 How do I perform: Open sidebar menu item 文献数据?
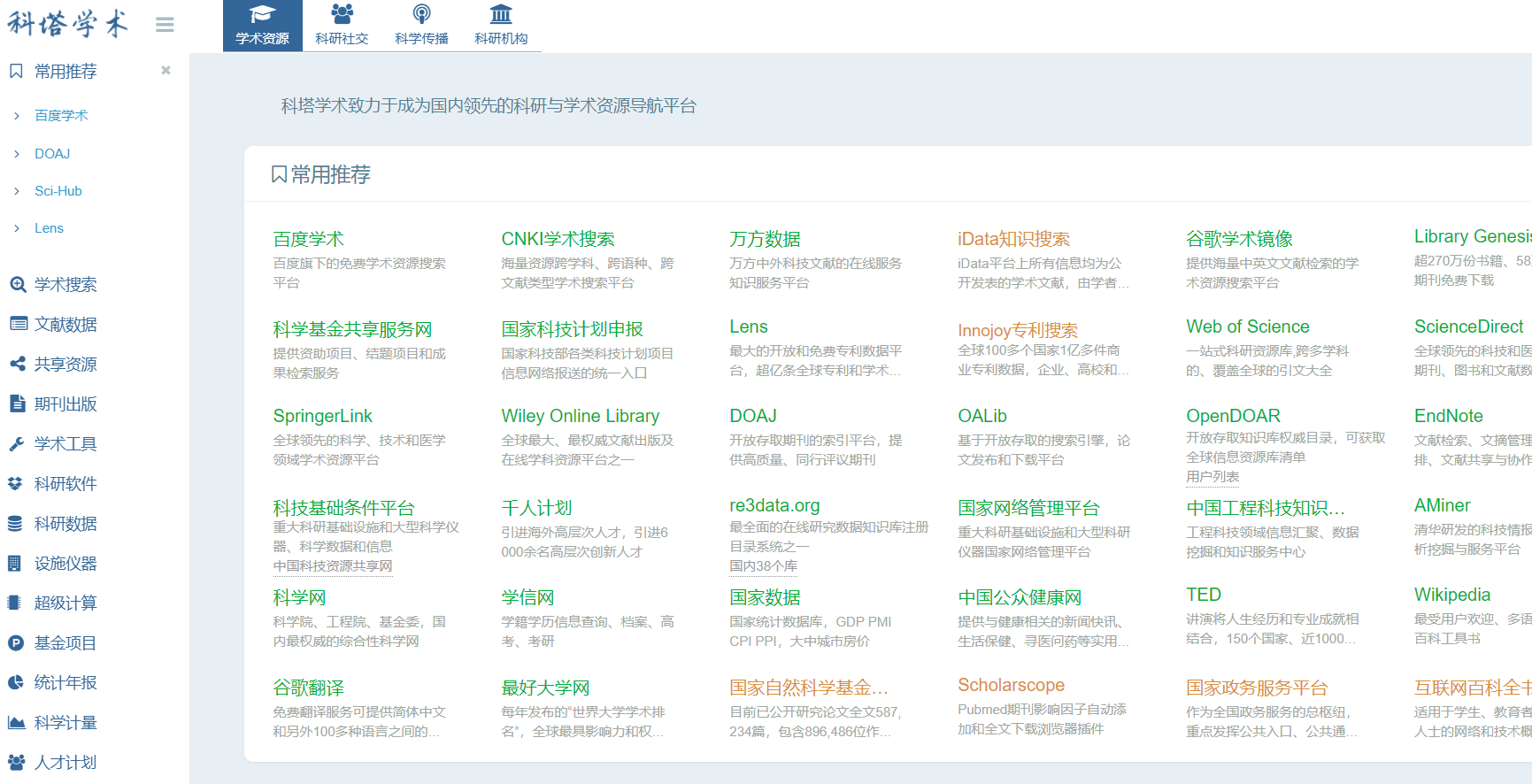pos(65,324)
